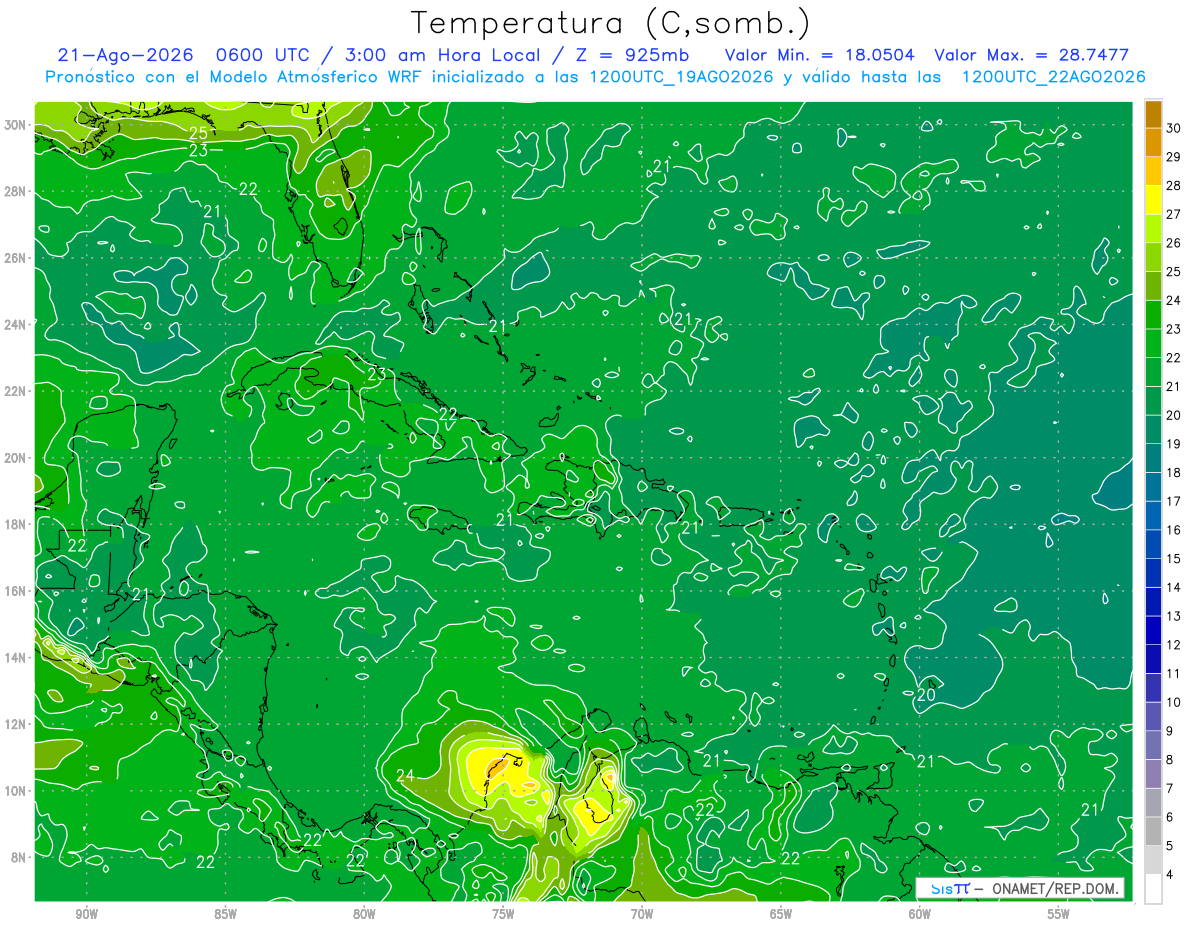Click the color scale label 13
Viewport: 1200px width, 927px height.
pyautogui.click(x=1174, y=616)
